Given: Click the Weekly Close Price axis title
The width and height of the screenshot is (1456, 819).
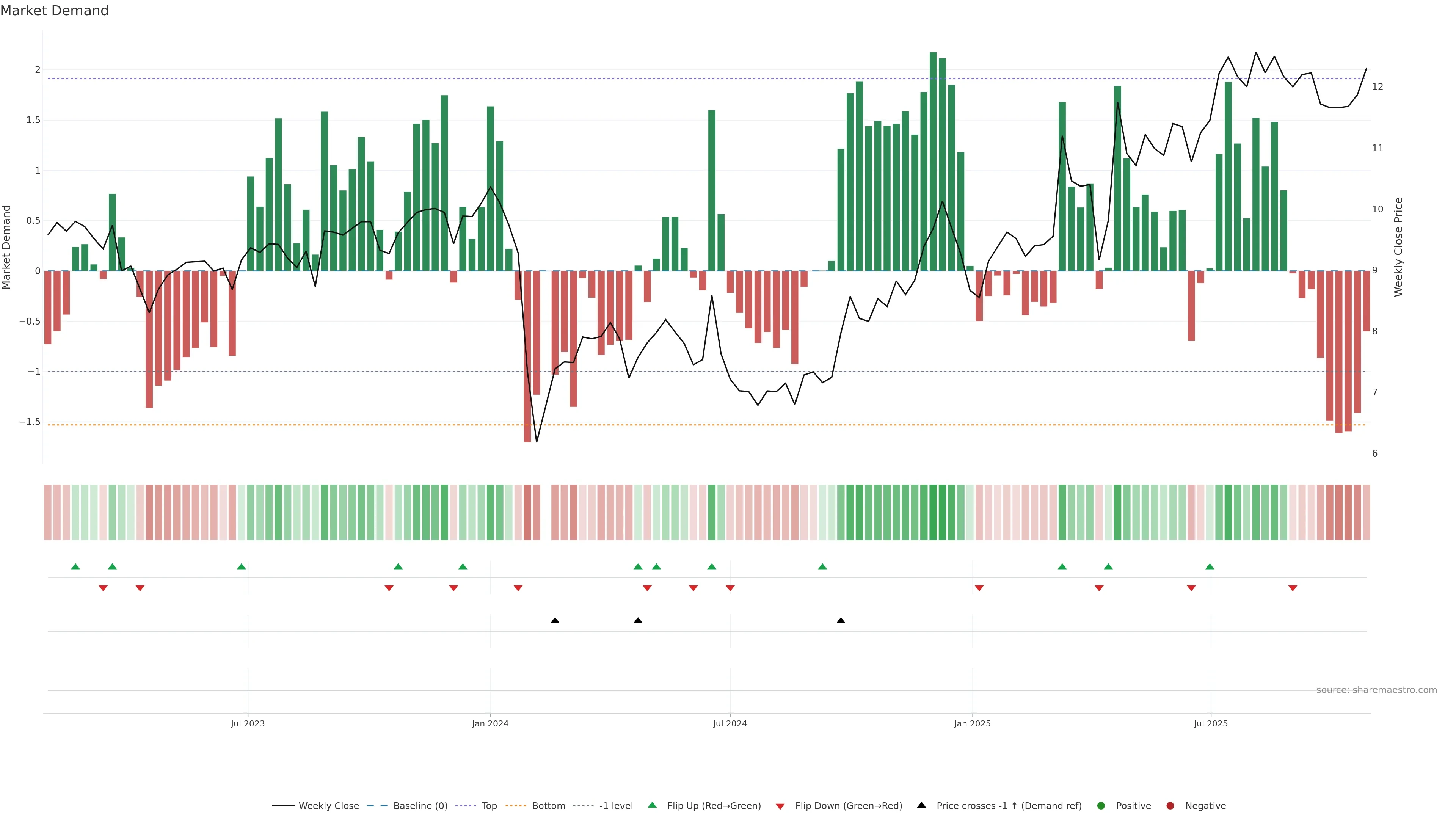Looking at the screenshot, I should [1398, 247].
